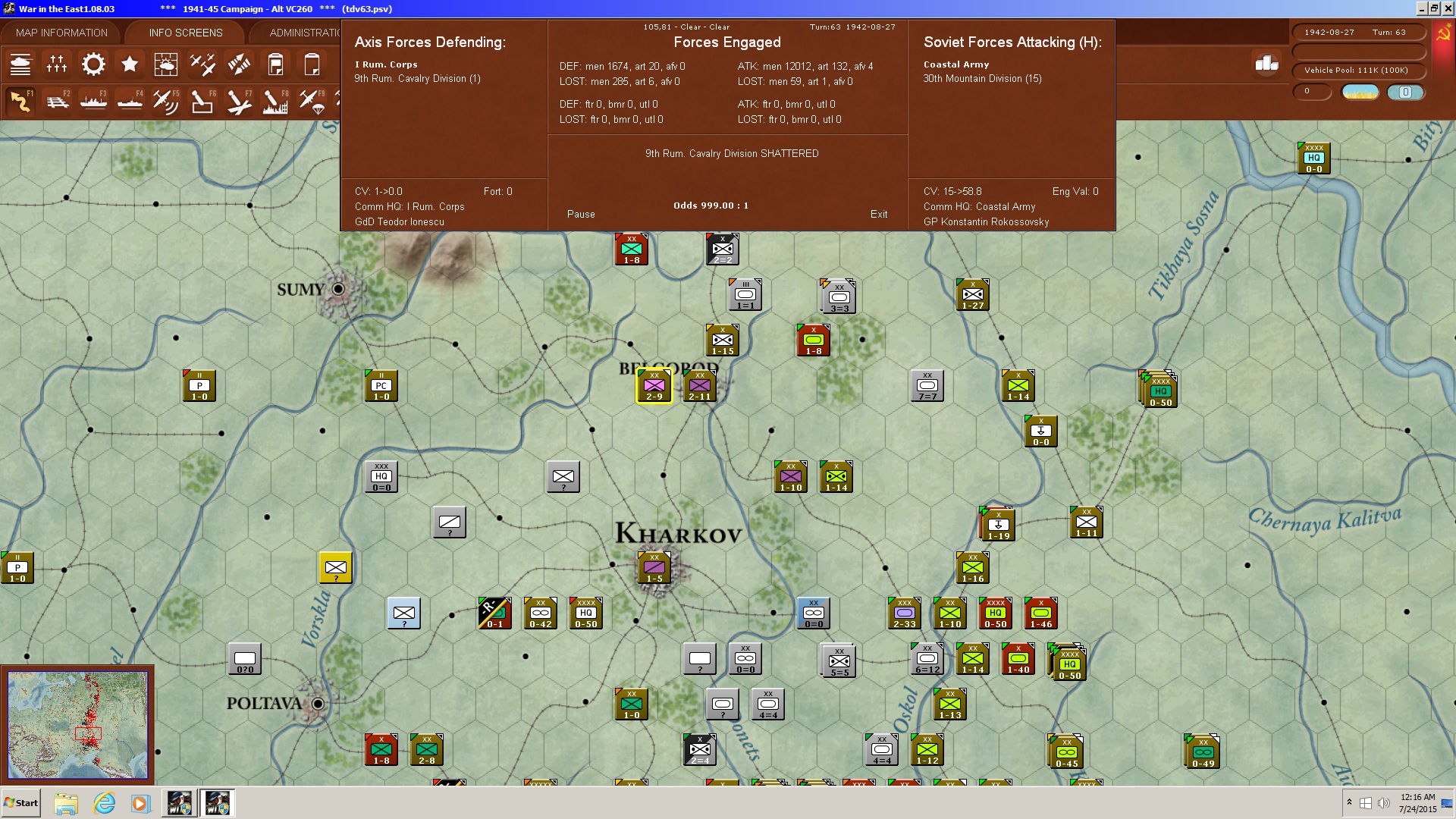Open the blank clipboard log icon
Screen dimensions: 1456x819
coord(312,64)
